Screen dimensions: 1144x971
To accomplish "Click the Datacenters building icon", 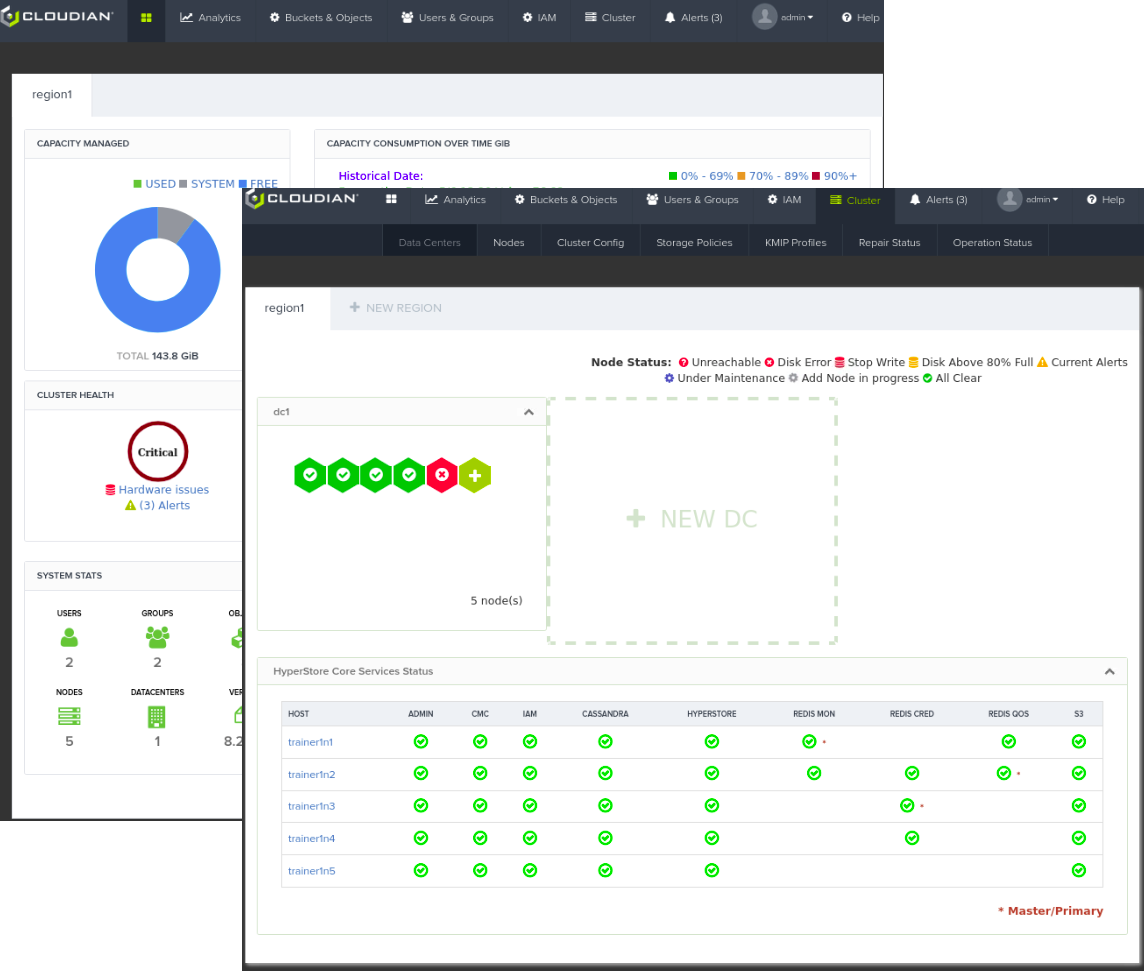I will (157, 716).
